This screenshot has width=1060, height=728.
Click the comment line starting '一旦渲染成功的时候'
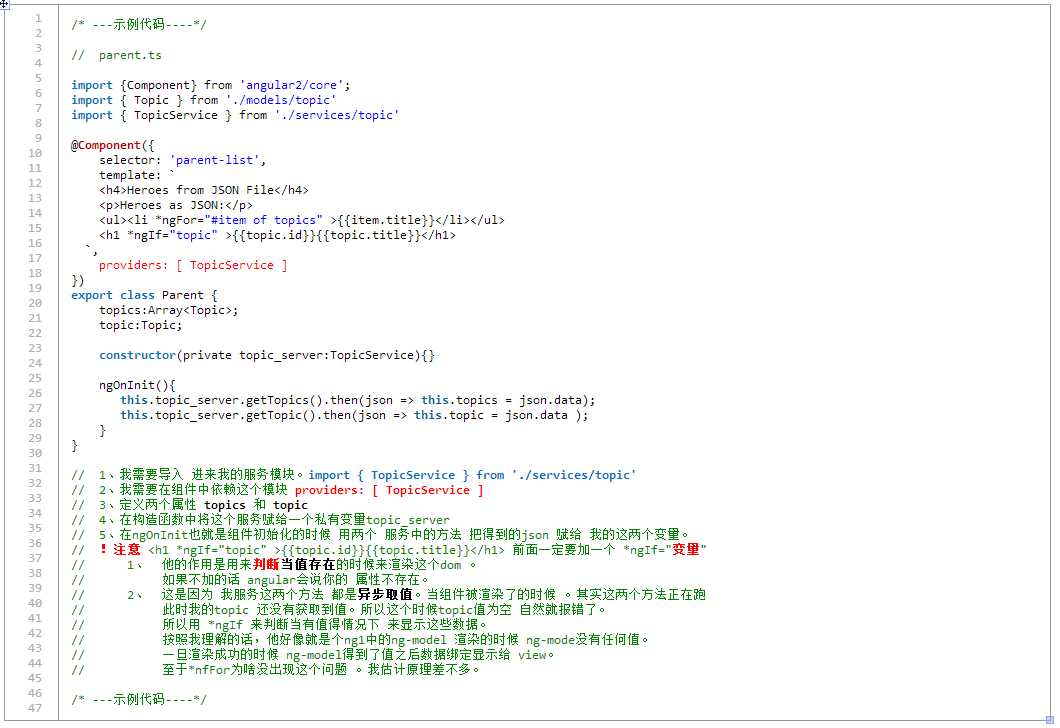pos(358,654)
